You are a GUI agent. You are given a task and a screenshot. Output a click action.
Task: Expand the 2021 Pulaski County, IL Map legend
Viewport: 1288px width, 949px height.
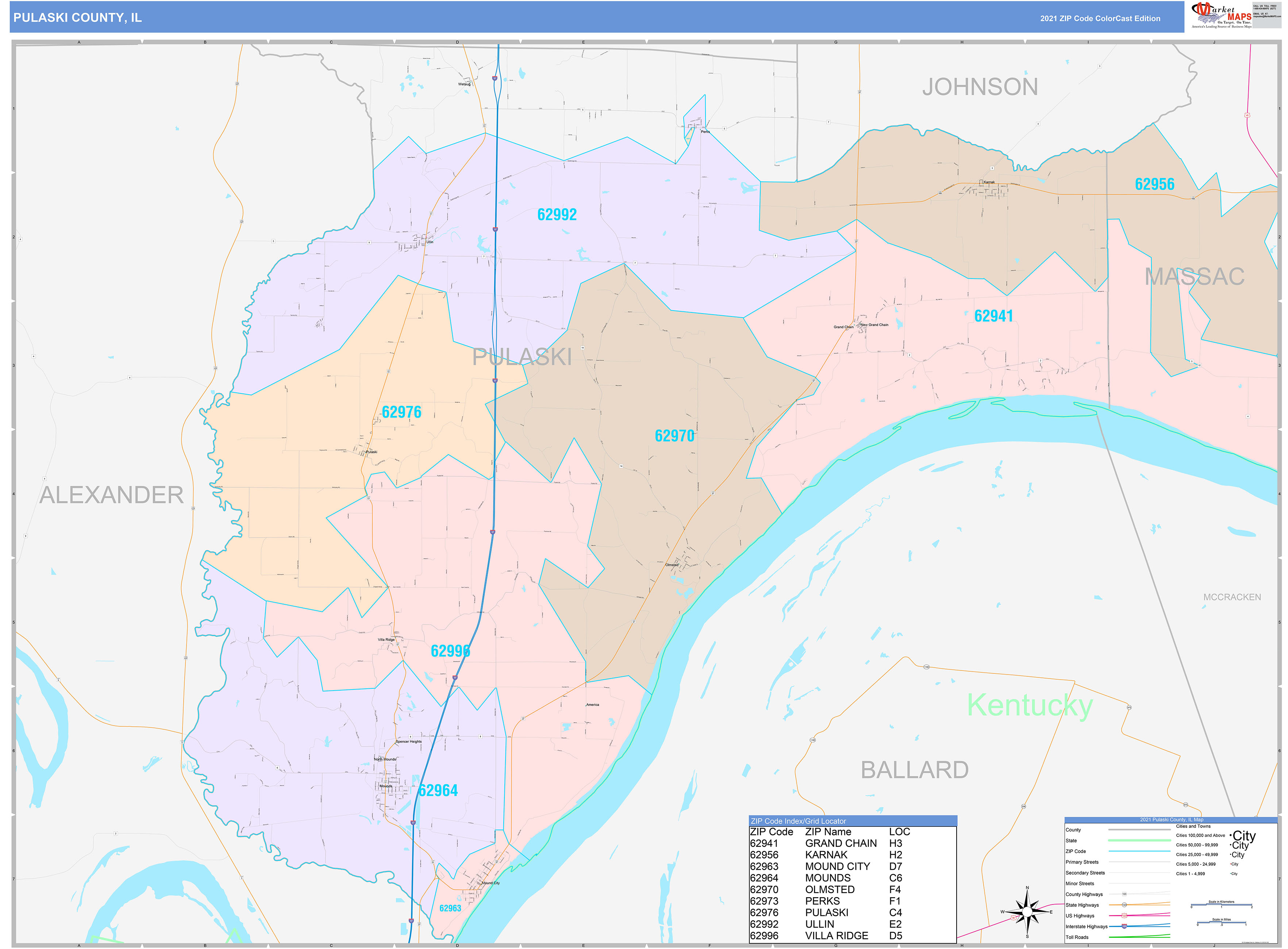[x=1172, y=819]
